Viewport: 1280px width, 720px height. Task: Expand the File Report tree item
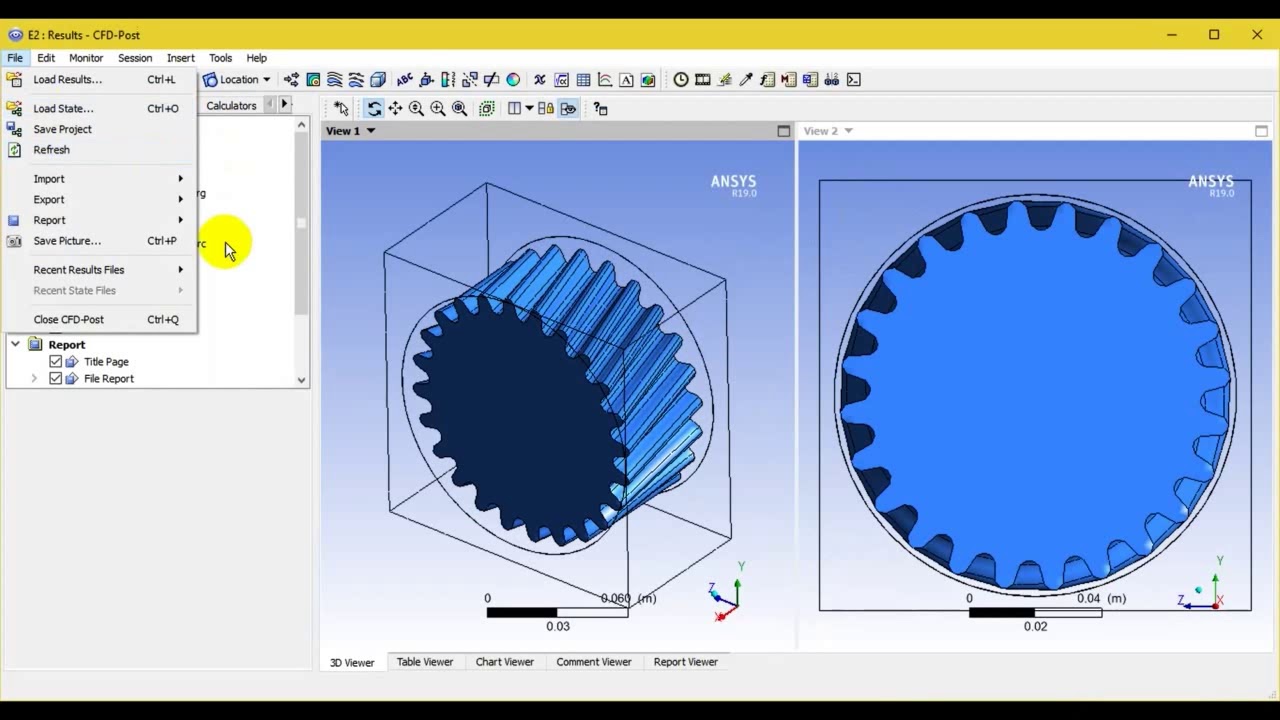click(34, 379)
